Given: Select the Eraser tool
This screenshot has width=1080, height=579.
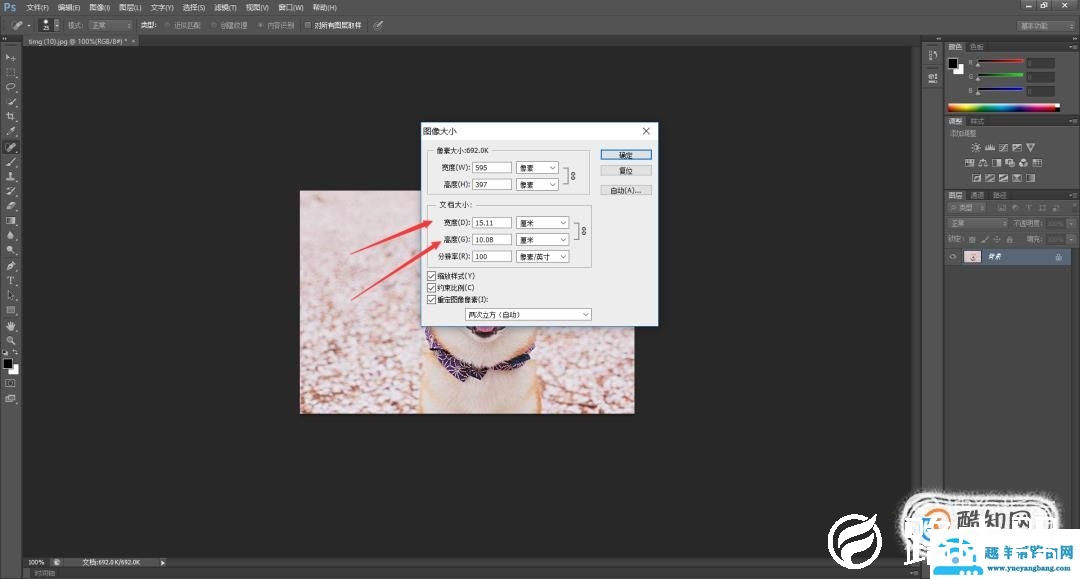Looking at the screenshot, I should pos(10,206).
